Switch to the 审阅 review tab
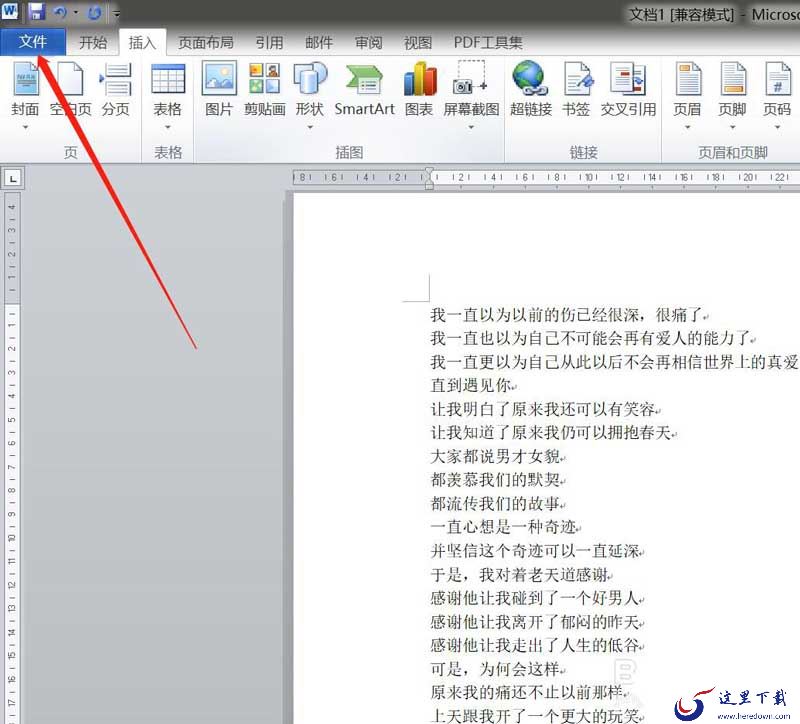This screenshot has height=724, width=800. click(368, 43)
